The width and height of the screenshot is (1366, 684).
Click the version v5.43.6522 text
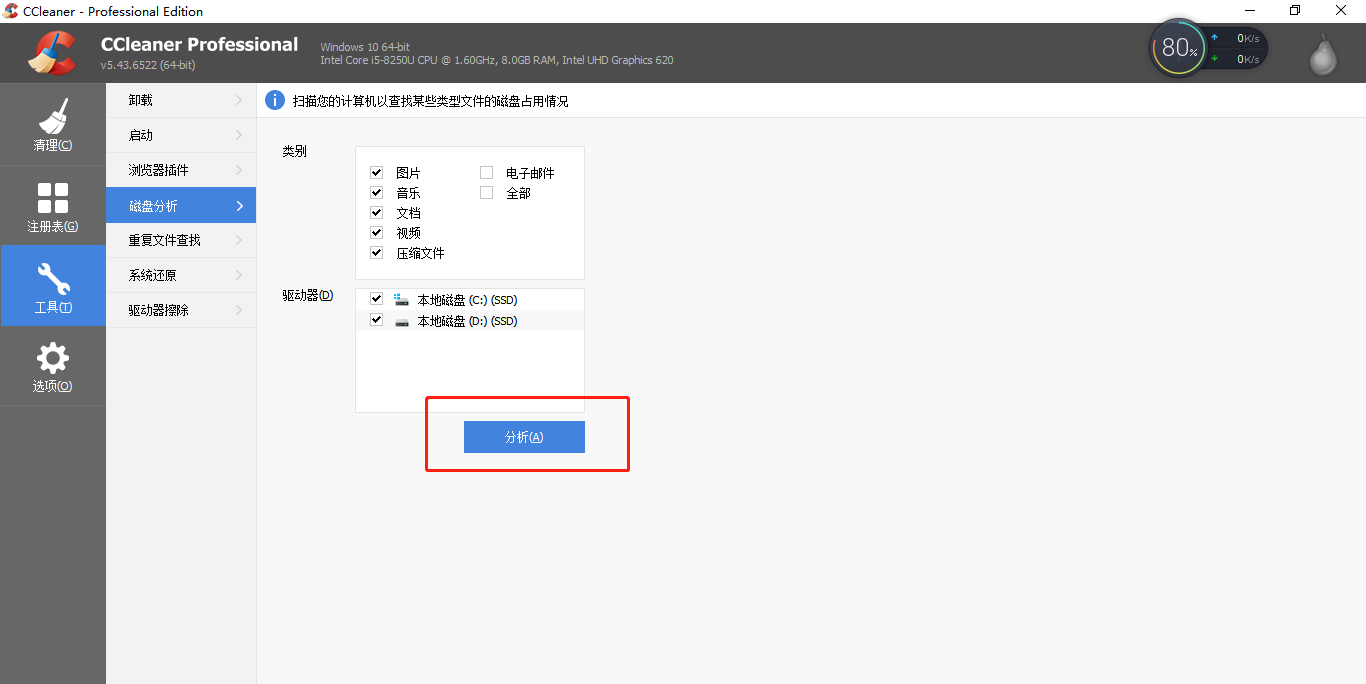point(148,65)
